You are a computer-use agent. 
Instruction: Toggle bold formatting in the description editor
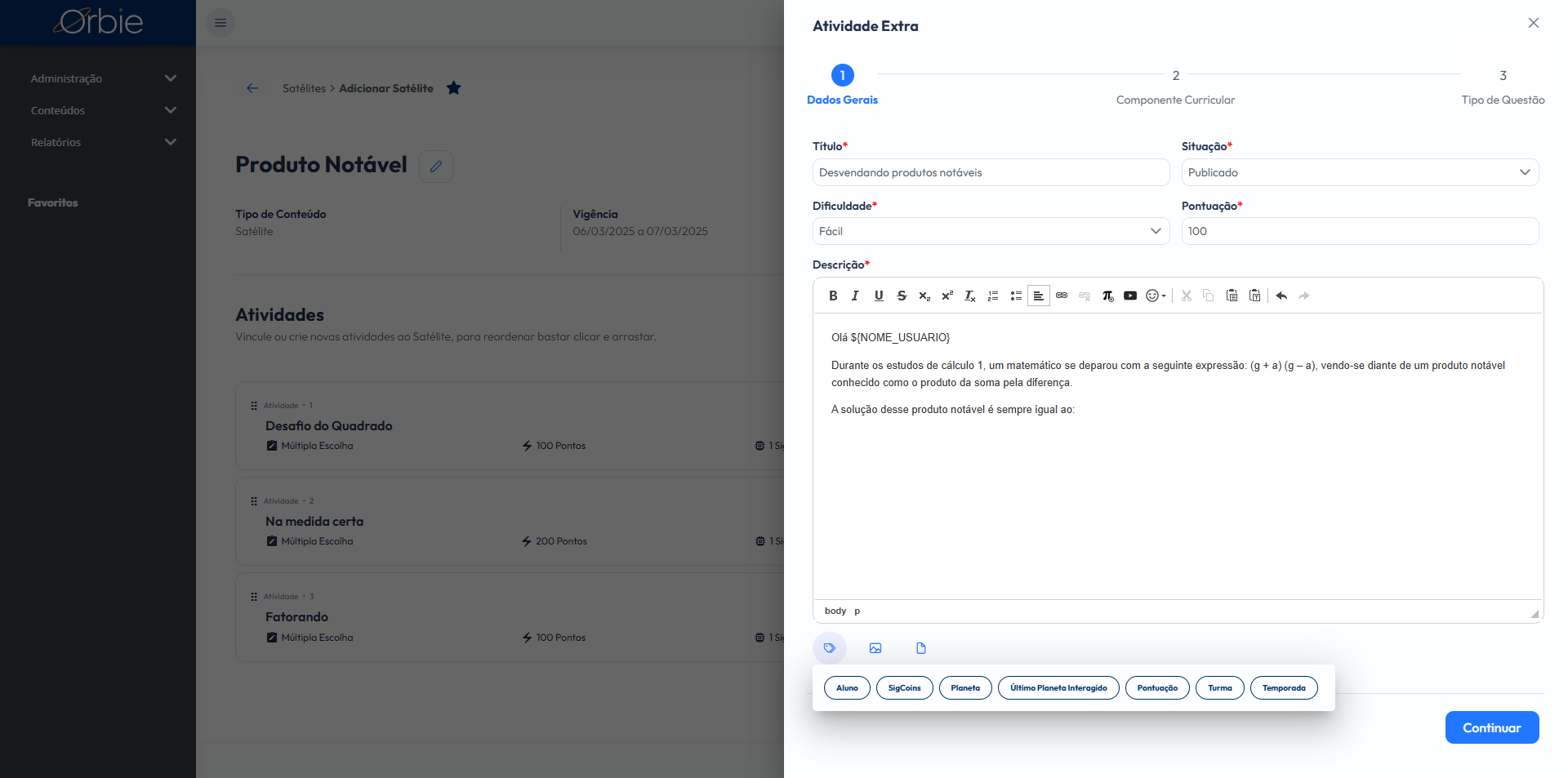click(x=833, y=296)
